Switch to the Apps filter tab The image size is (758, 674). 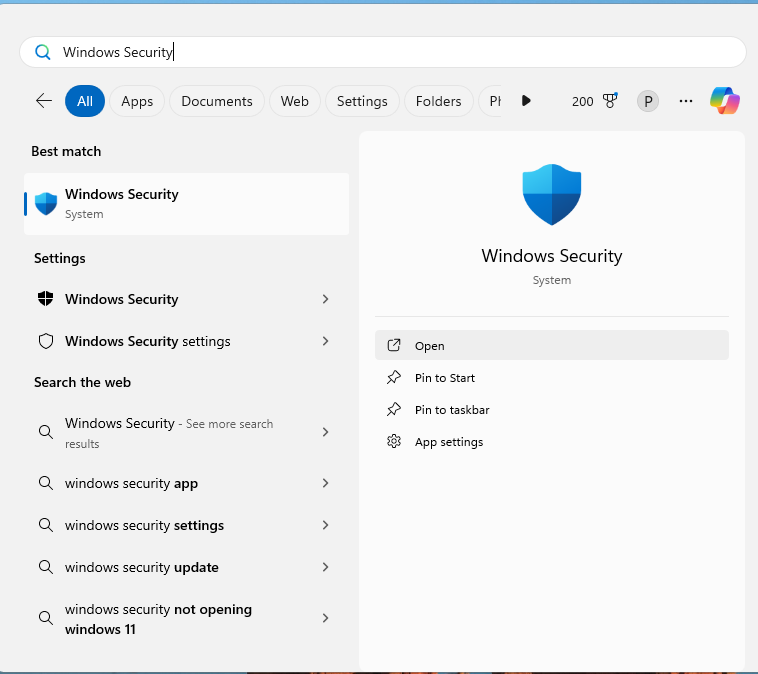click(x=137, y=101)
